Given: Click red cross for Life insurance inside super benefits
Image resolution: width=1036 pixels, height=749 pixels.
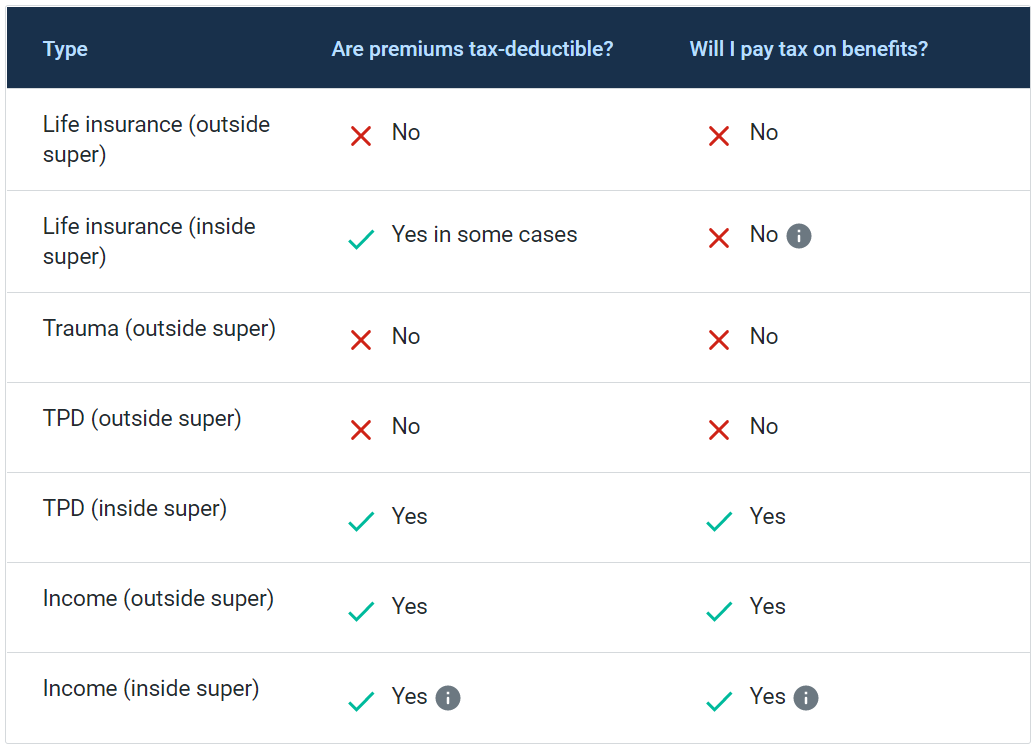Looking at the screenshot, I should (x=719, y=238).
